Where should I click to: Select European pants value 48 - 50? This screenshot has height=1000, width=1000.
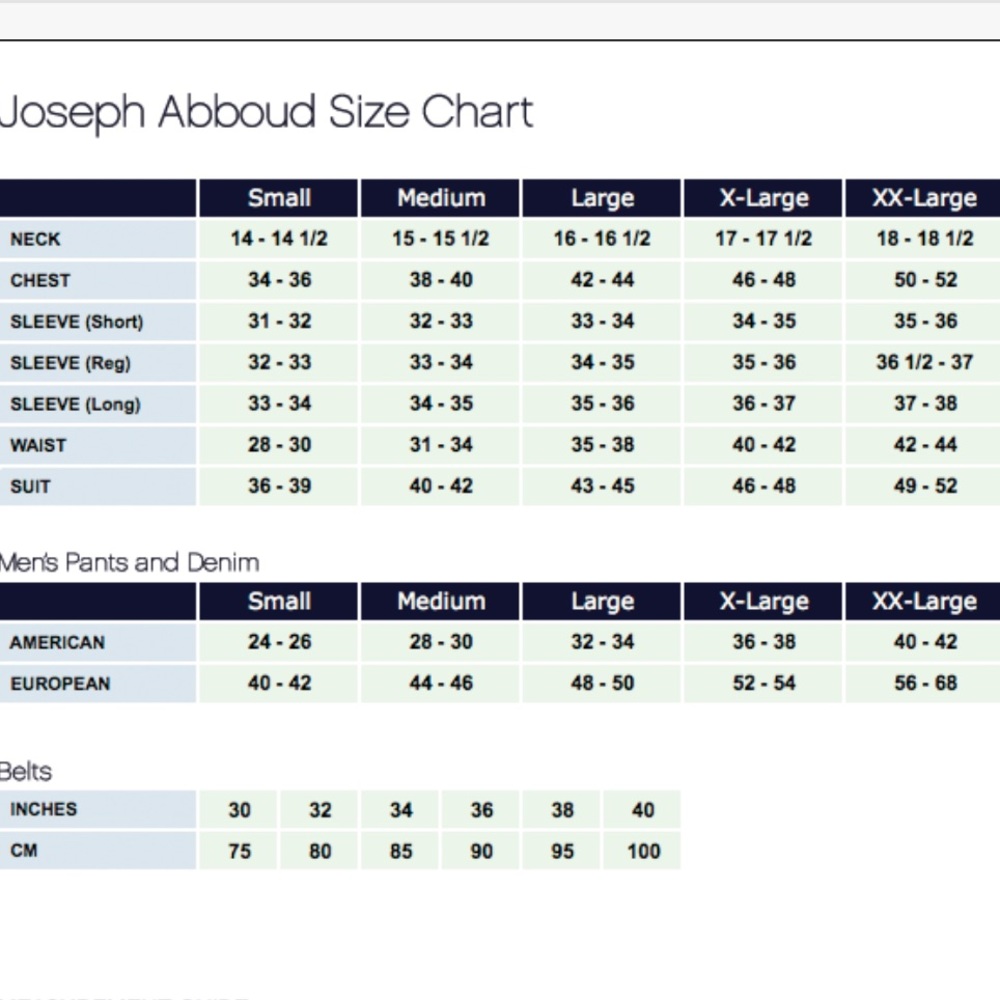[x=603, y=683]
